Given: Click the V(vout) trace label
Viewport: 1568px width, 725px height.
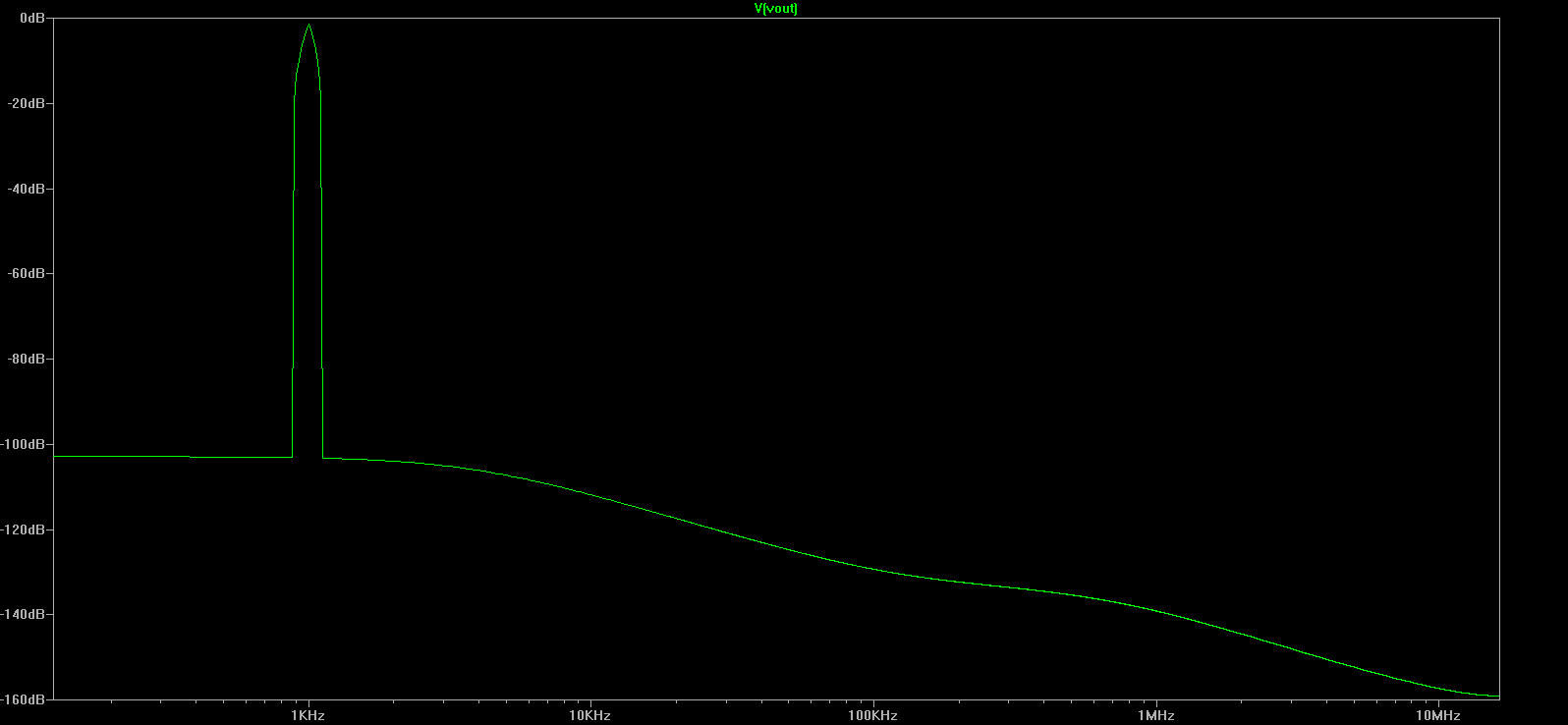Looking at the screenshot, I should [x=775, y=9].
